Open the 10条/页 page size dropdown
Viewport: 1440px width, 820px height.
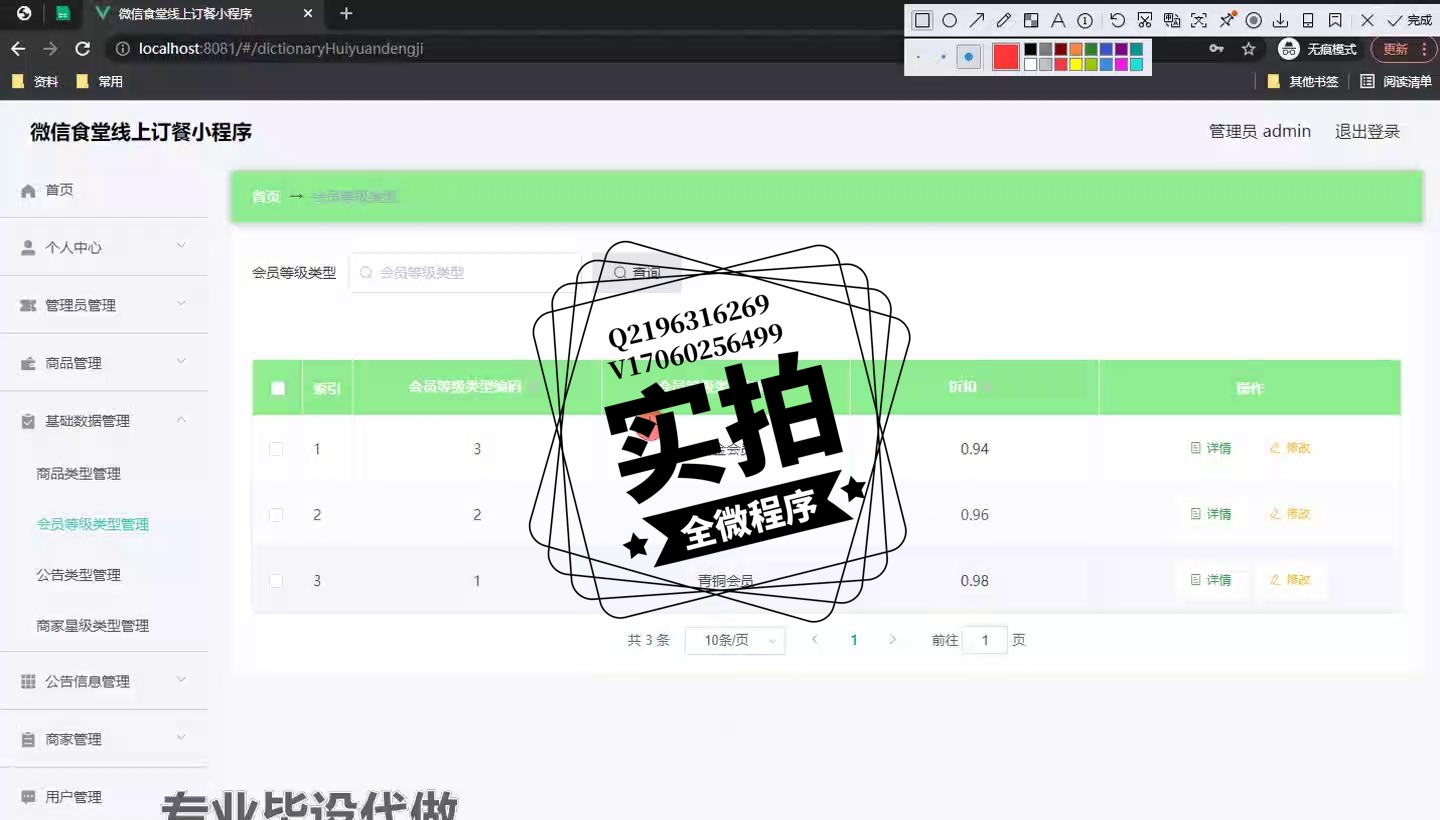pyautogui.click(x=735, y=640)
